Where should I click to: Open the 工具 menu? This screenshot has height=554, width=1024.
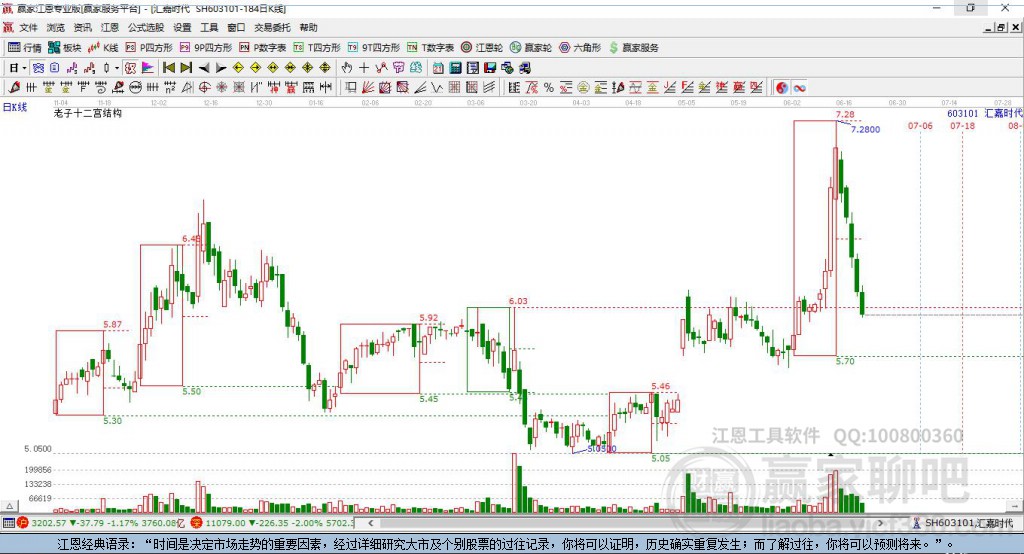[x=209, y=27]
